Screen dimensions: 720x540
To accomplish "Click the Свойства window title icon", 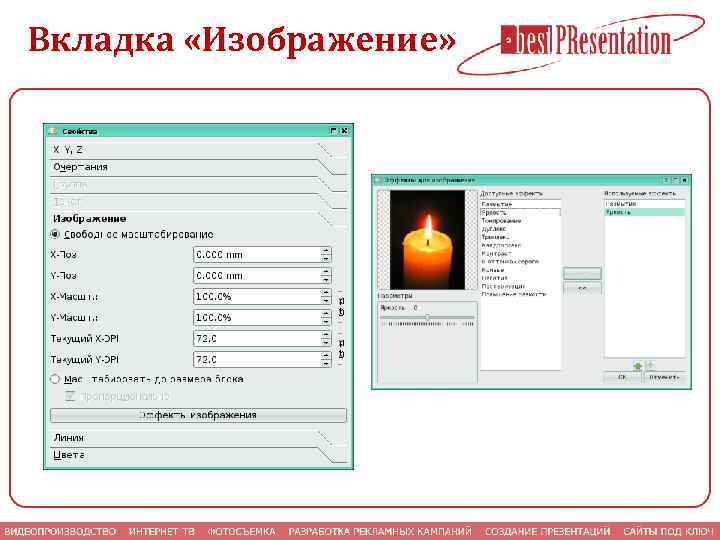I will click(x=52, y=131).
